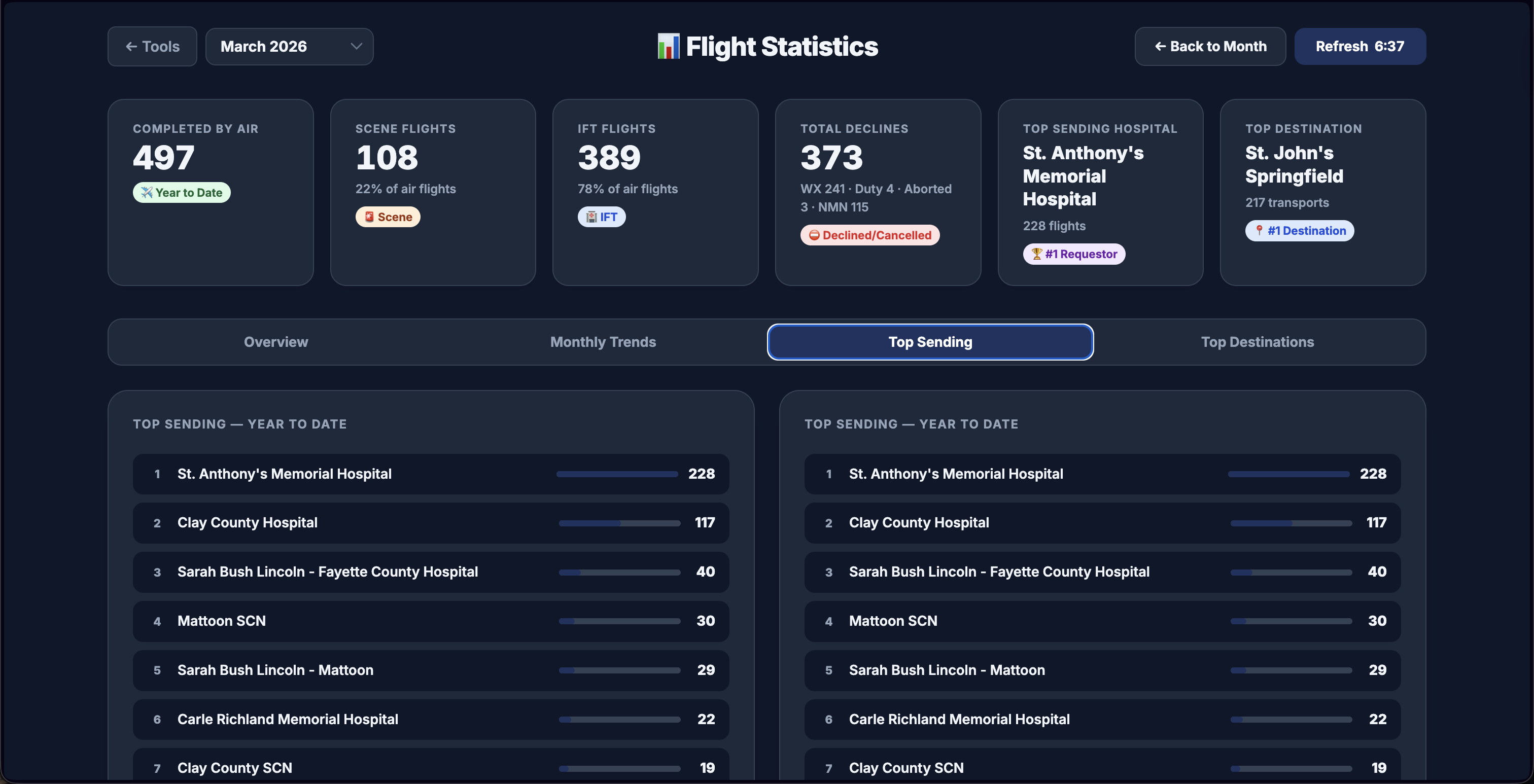Viewport: 1534px width, 784px height.
Task: Expand the month dropdown chevron
Action: point(356,47)
